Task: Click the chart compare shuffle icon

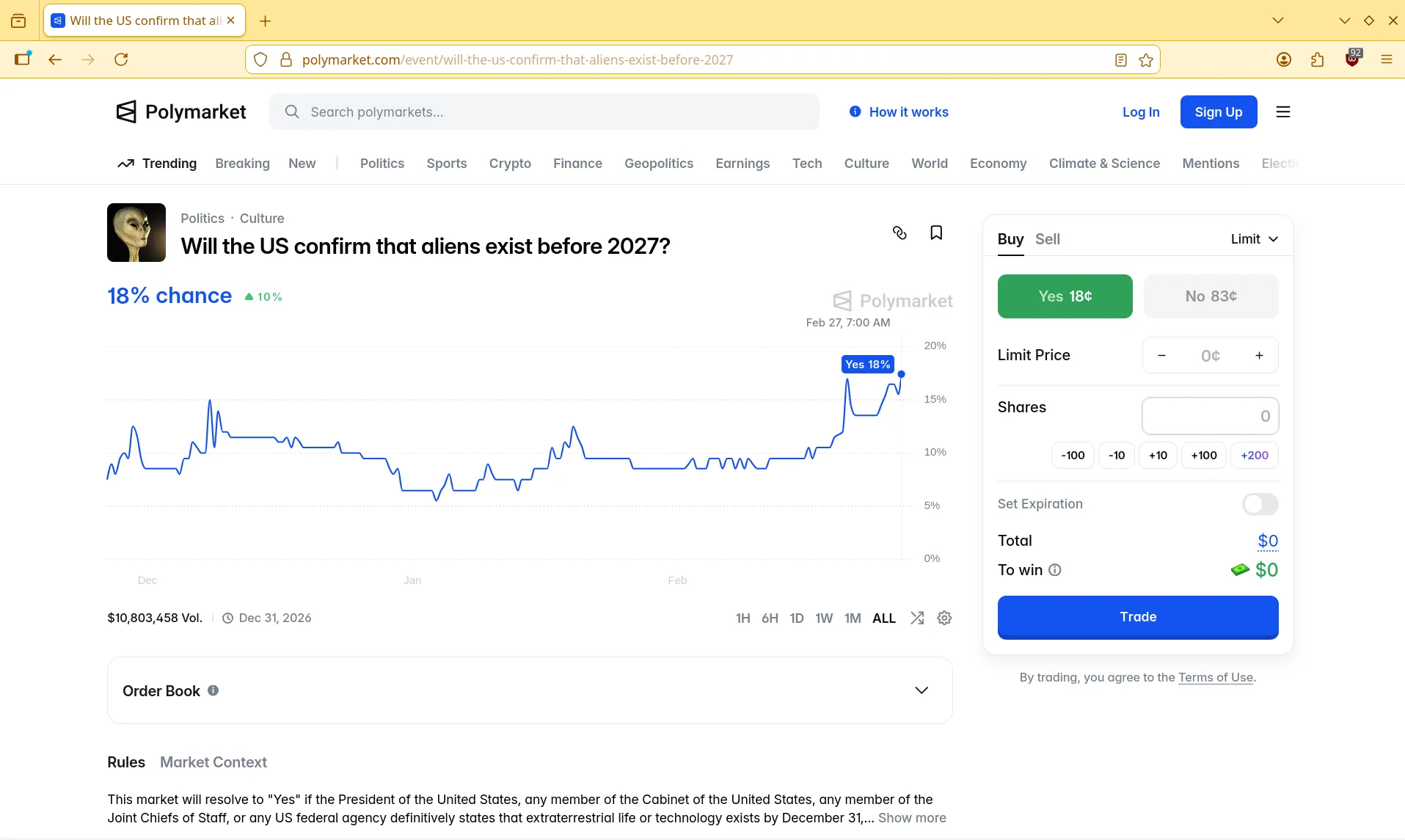Action: coord(917,618)
